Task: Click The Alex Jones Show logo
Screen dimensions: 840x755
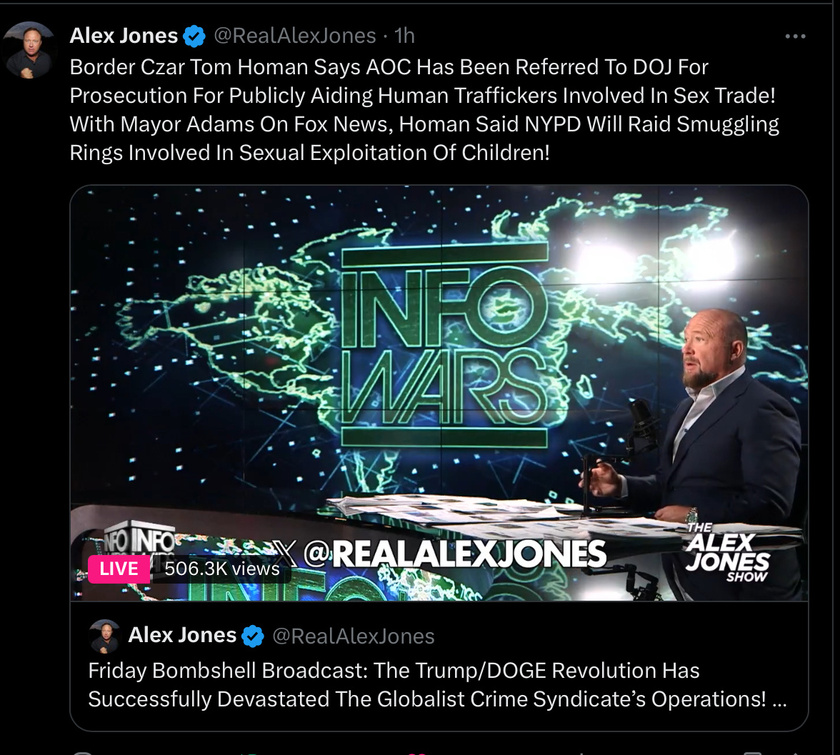Action: point(728,552)
